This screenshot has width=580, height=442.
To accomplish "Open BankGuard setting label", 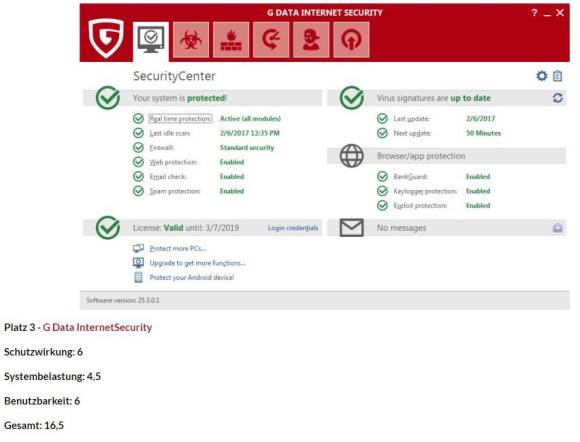I will click(411, 176).
